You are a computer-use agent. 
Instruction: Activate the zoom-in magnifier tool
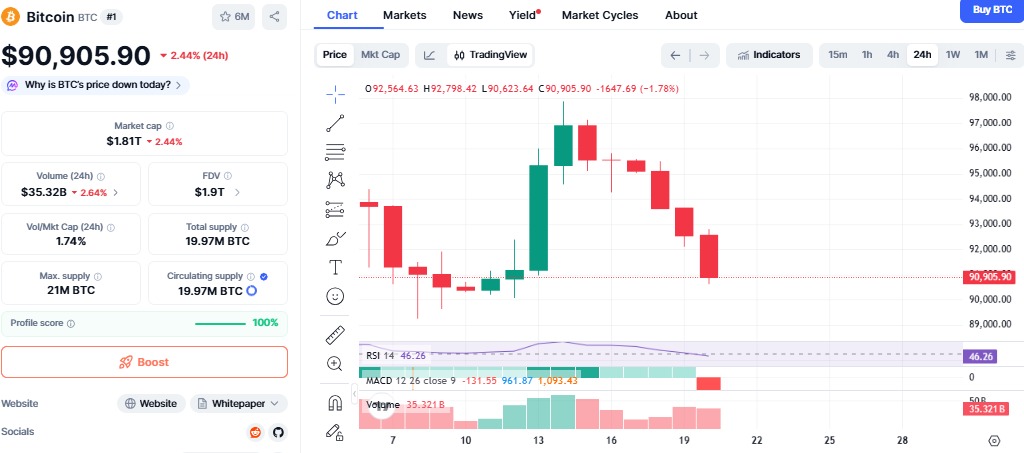pyautogui.click(x=336, y=364)
